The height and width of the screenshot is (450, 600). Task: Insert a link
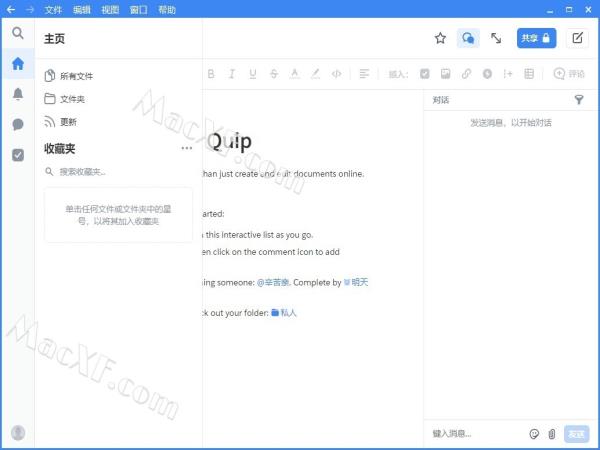tap(466, 74)
